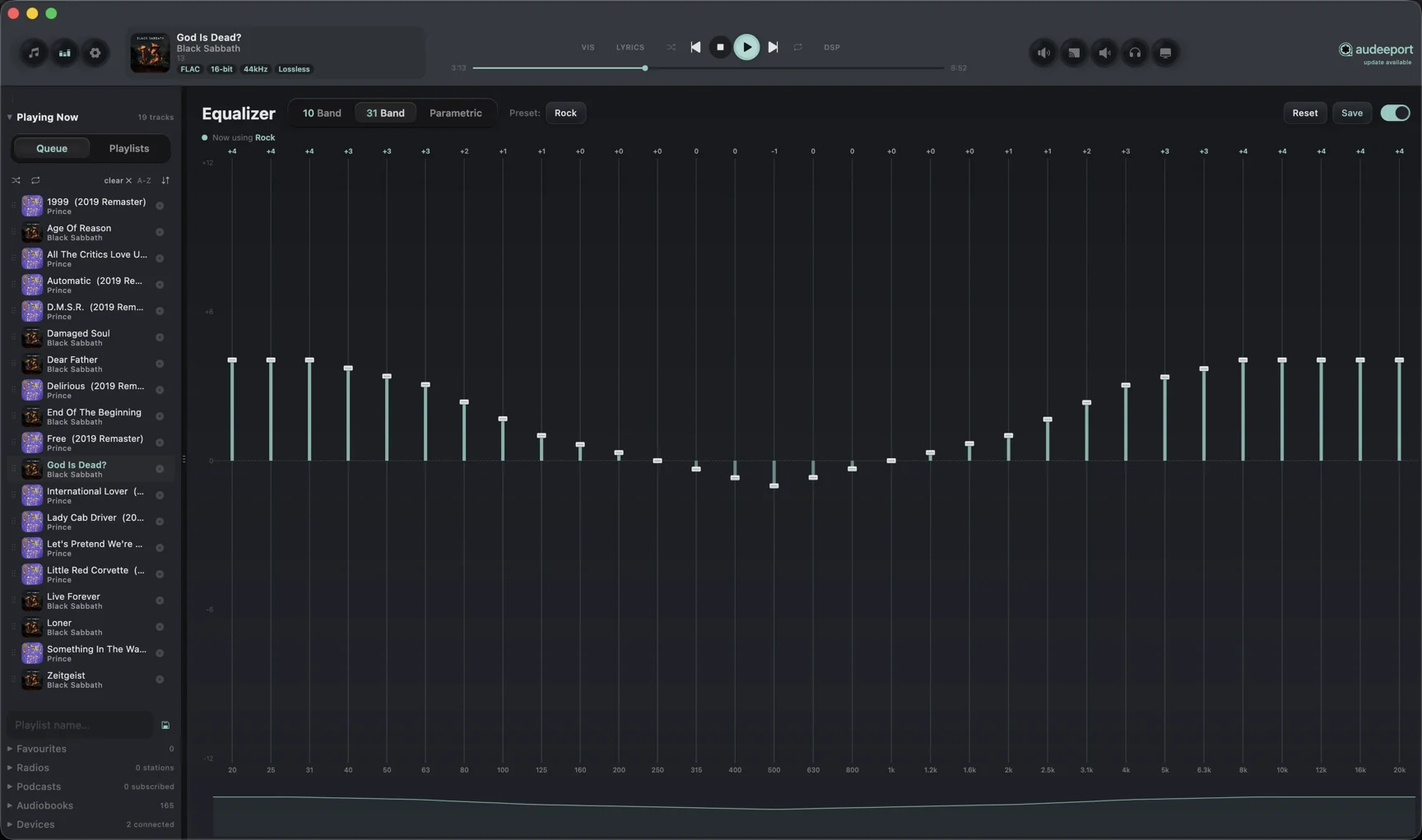Click the cast streaming icon

point(1074,53)
